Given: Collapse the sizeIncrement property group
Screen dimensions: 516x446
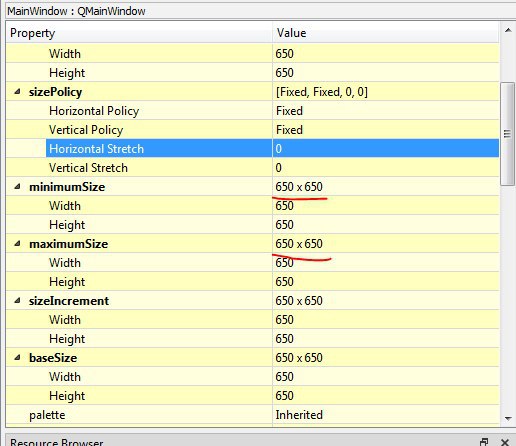Looking at the screenshot, I should 17,300.
